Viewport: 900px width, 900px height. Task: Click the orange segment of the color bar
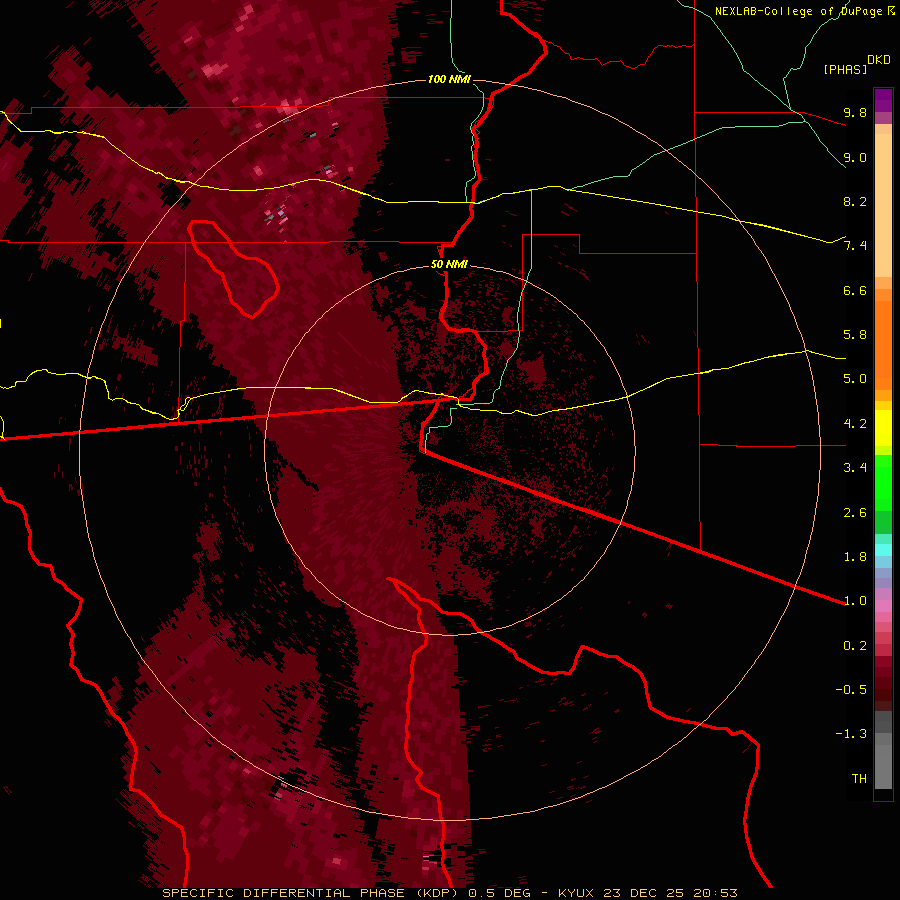[883, 344]
